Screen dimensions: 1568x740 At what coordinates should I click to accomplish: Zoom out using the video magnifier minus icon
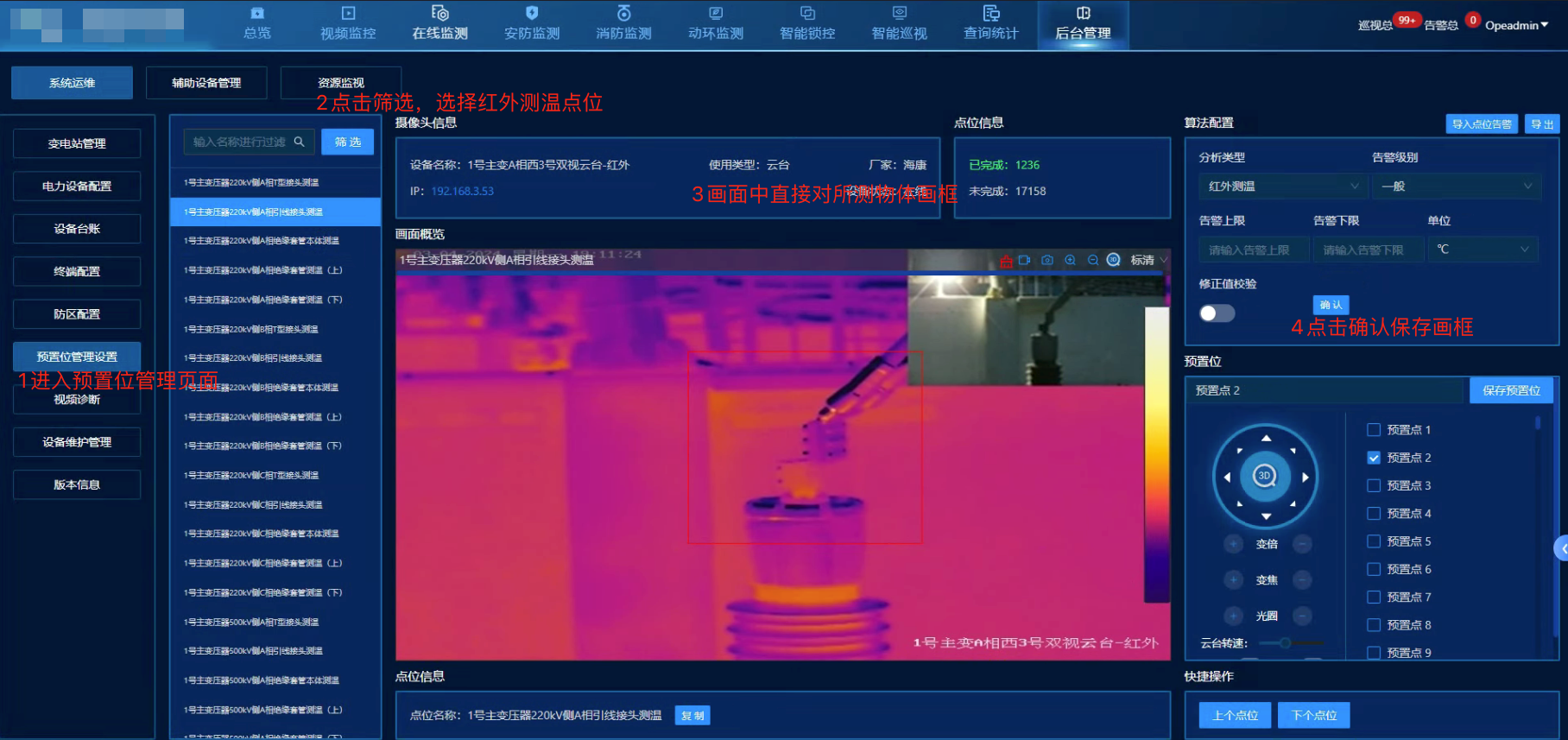[1093, 260]
